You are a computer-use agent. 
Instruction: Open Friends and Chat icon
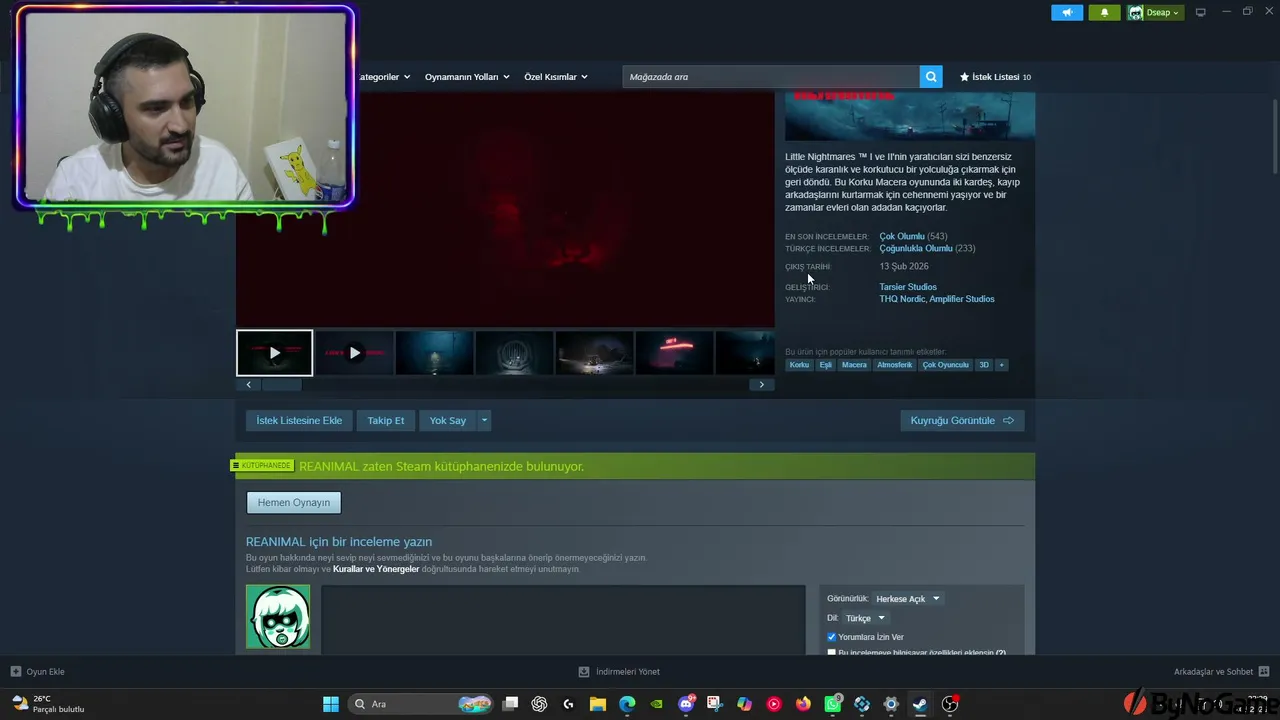(1264, 672)
